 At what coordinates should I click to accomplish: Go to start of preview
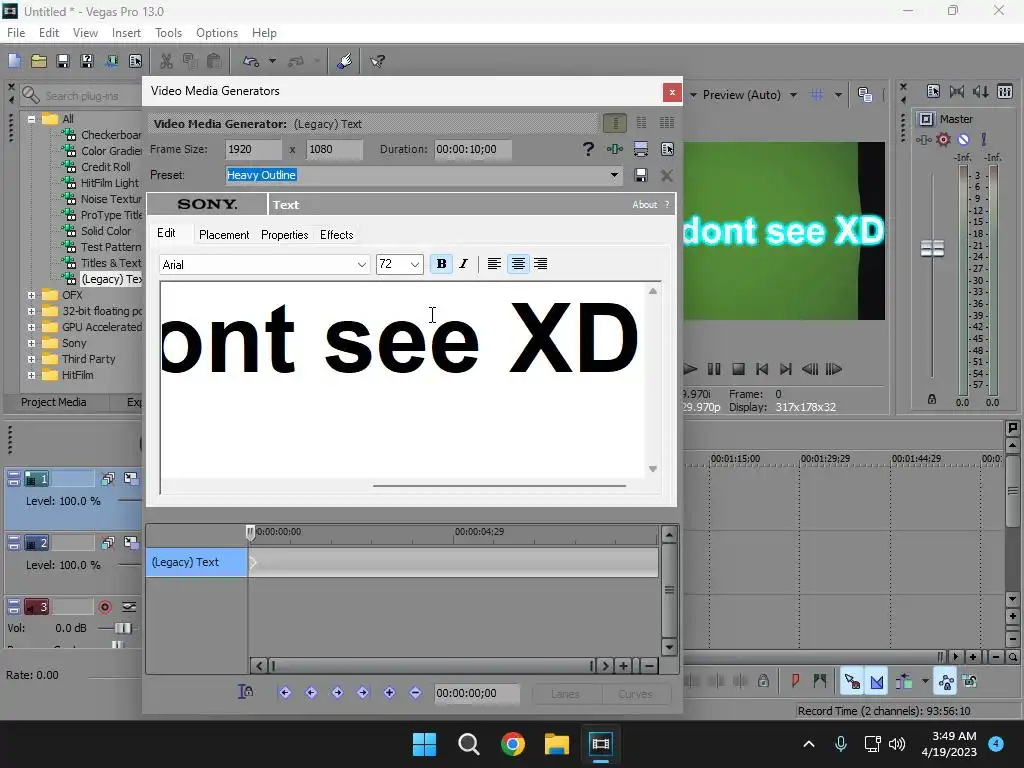click(761, 369)
